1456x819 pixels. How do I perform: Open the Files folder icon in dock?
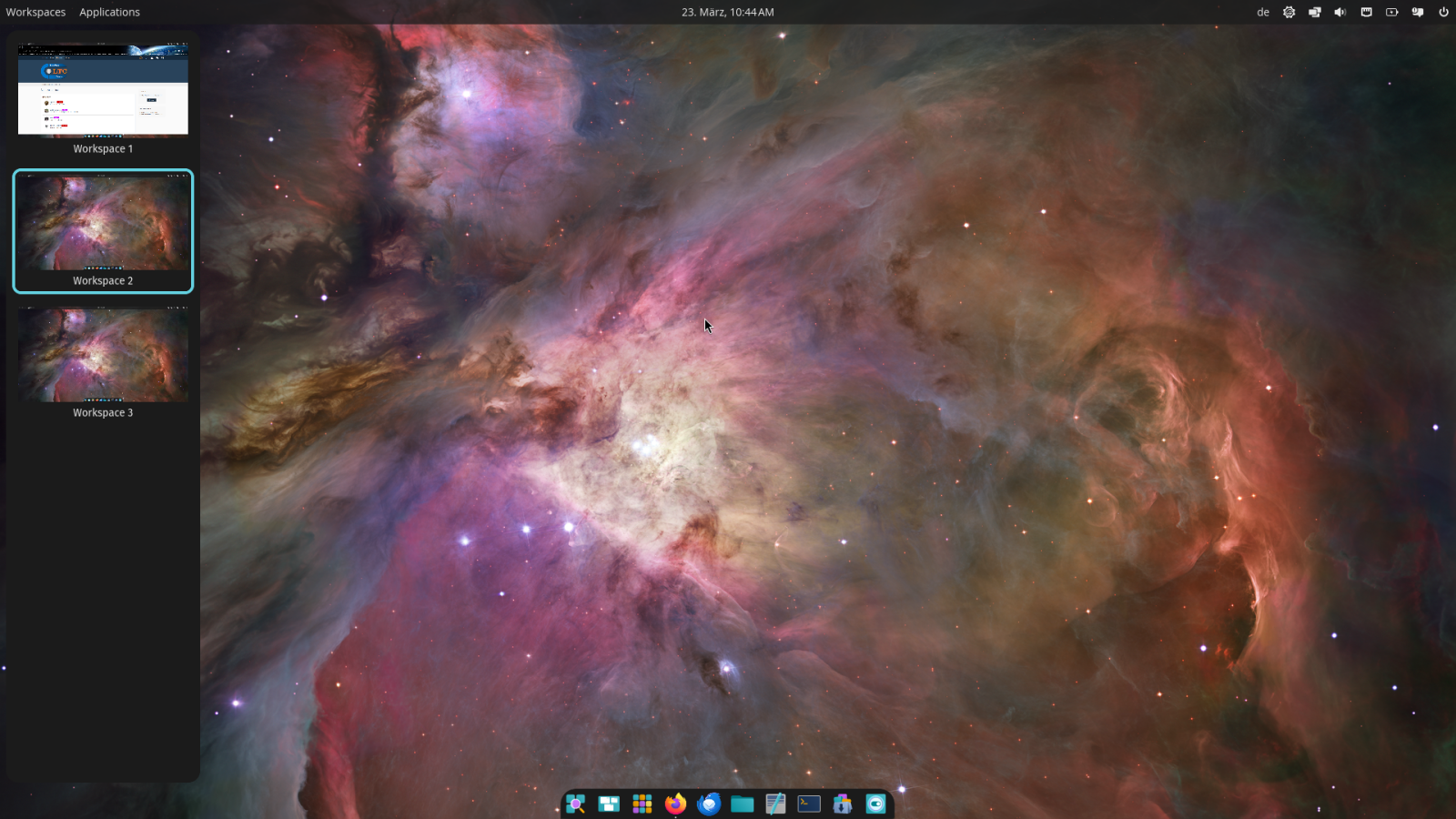point(742,804)
